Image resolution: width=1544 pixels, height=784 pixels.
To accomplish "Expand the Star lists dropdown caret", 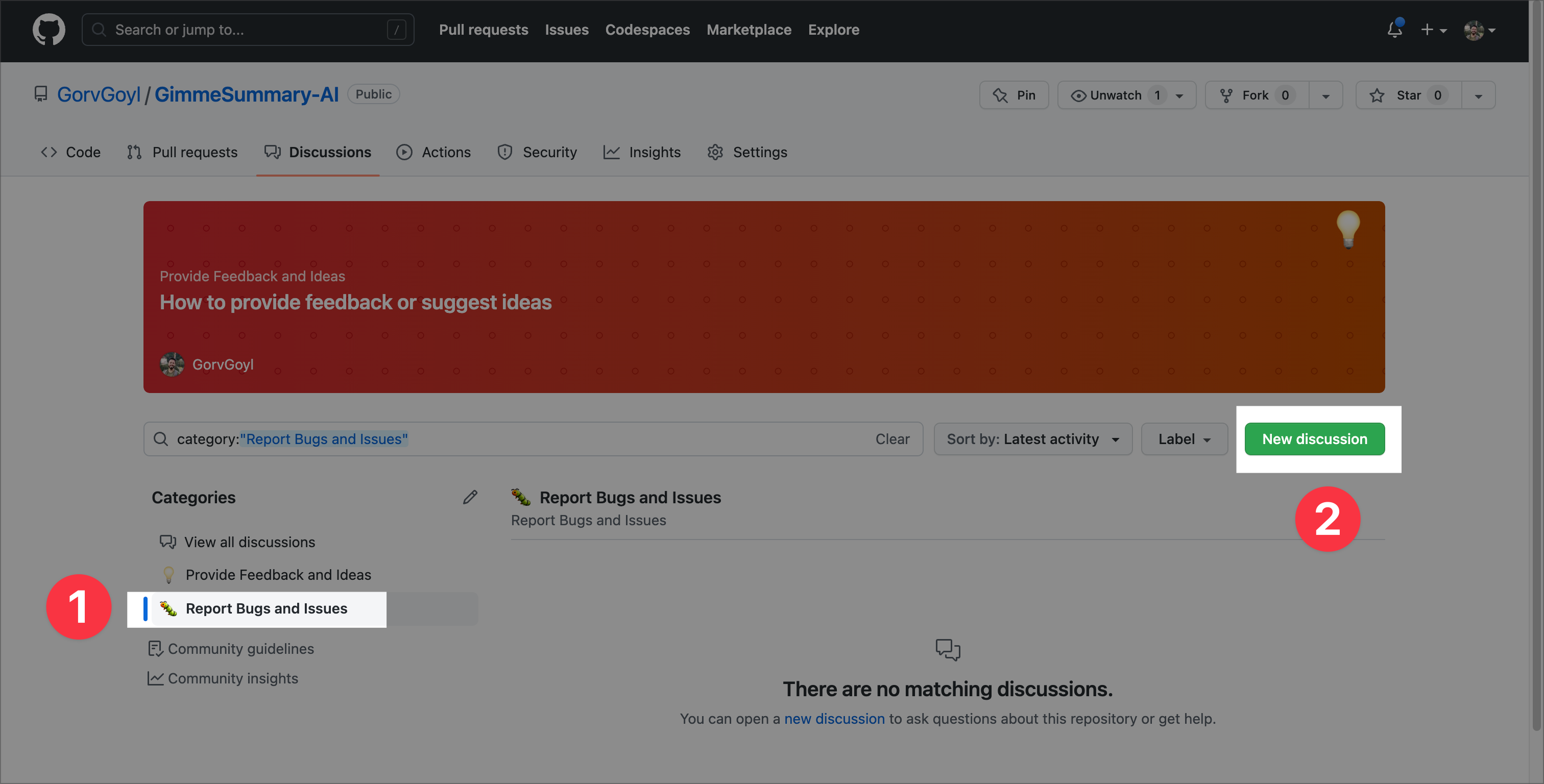I will pos(1478,95).
